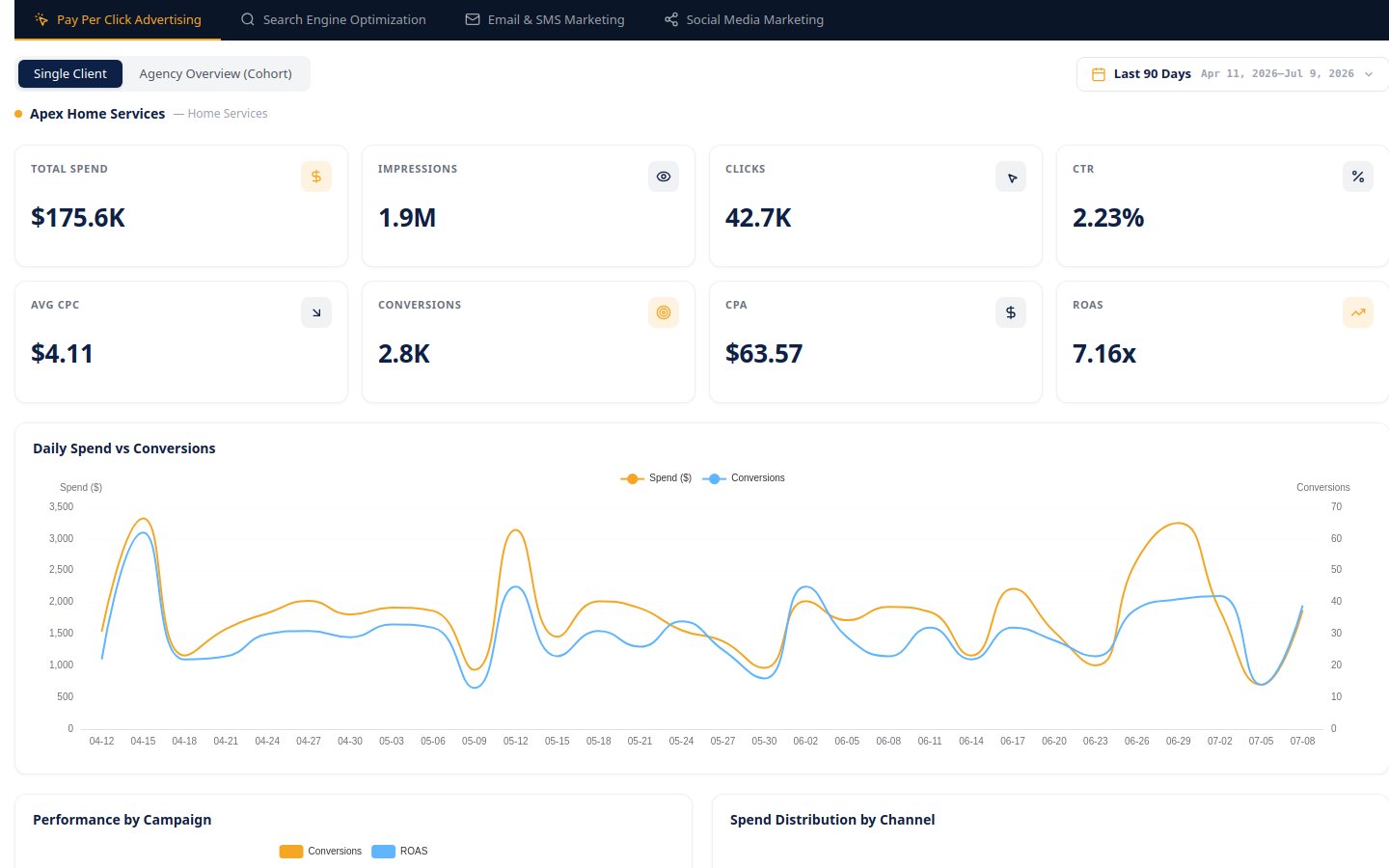
Task: Click the dollar icon on CPA card
Action: 1011,312
